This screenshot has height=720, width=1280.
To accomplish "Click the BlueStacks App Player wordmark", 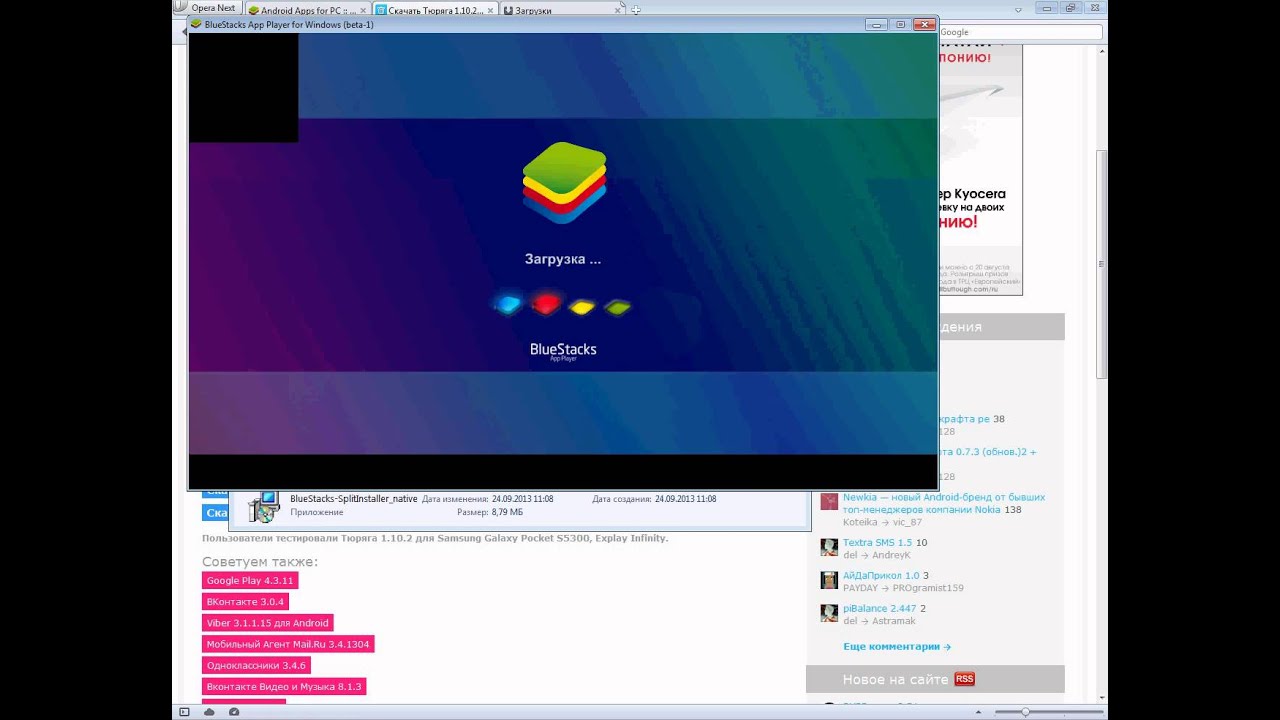I will pos(563,351).
